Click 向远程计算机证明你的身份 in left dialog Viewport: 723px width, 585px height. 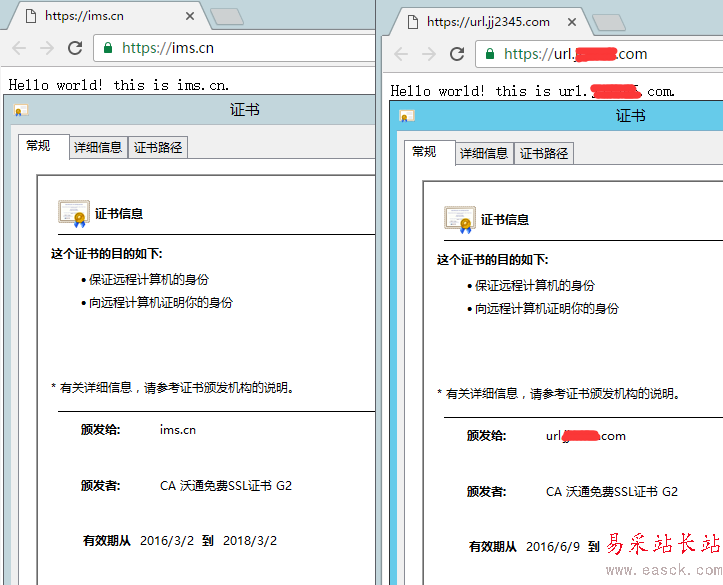pos(161,302)
